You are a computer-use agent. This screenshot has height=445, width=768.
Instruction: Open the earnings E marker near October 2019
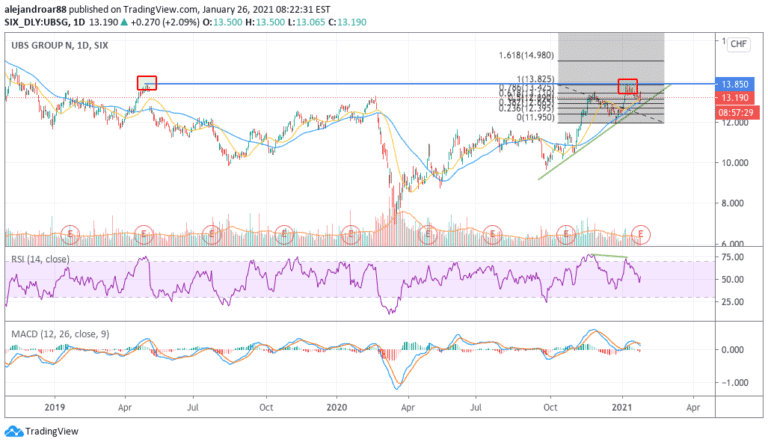[x=284, y=235]
